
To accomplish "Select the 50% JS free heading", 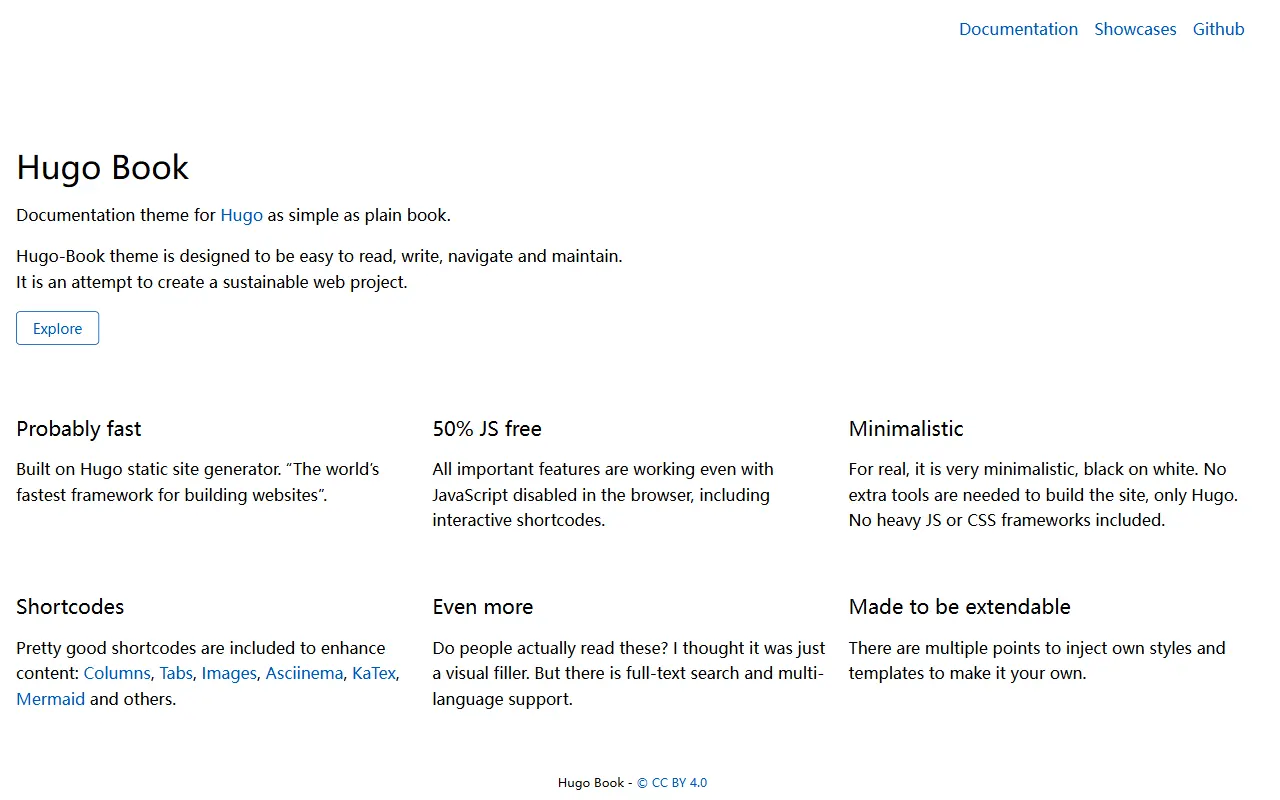I will 487,429.
